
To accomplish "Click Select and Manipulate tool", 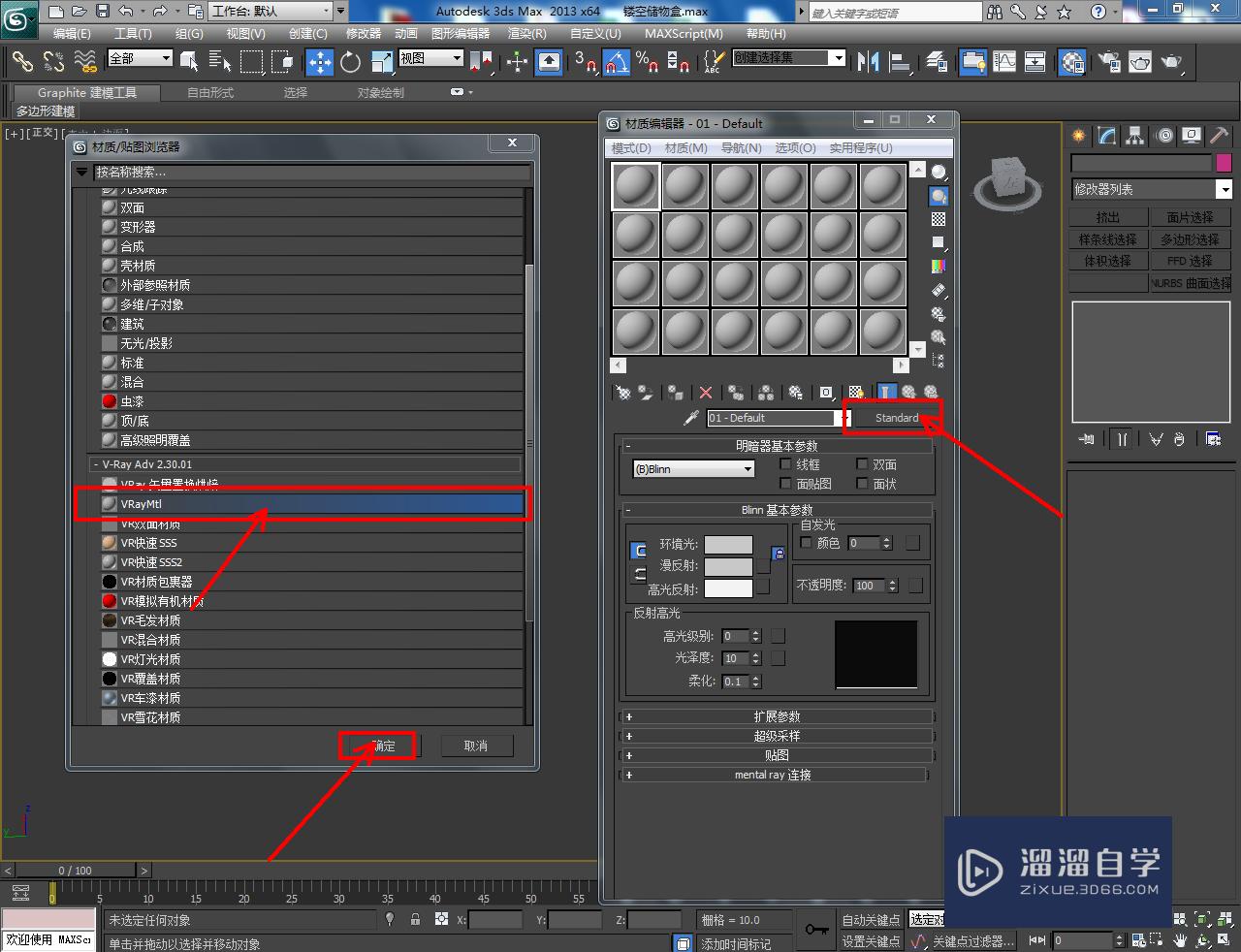I will (517, 62).
